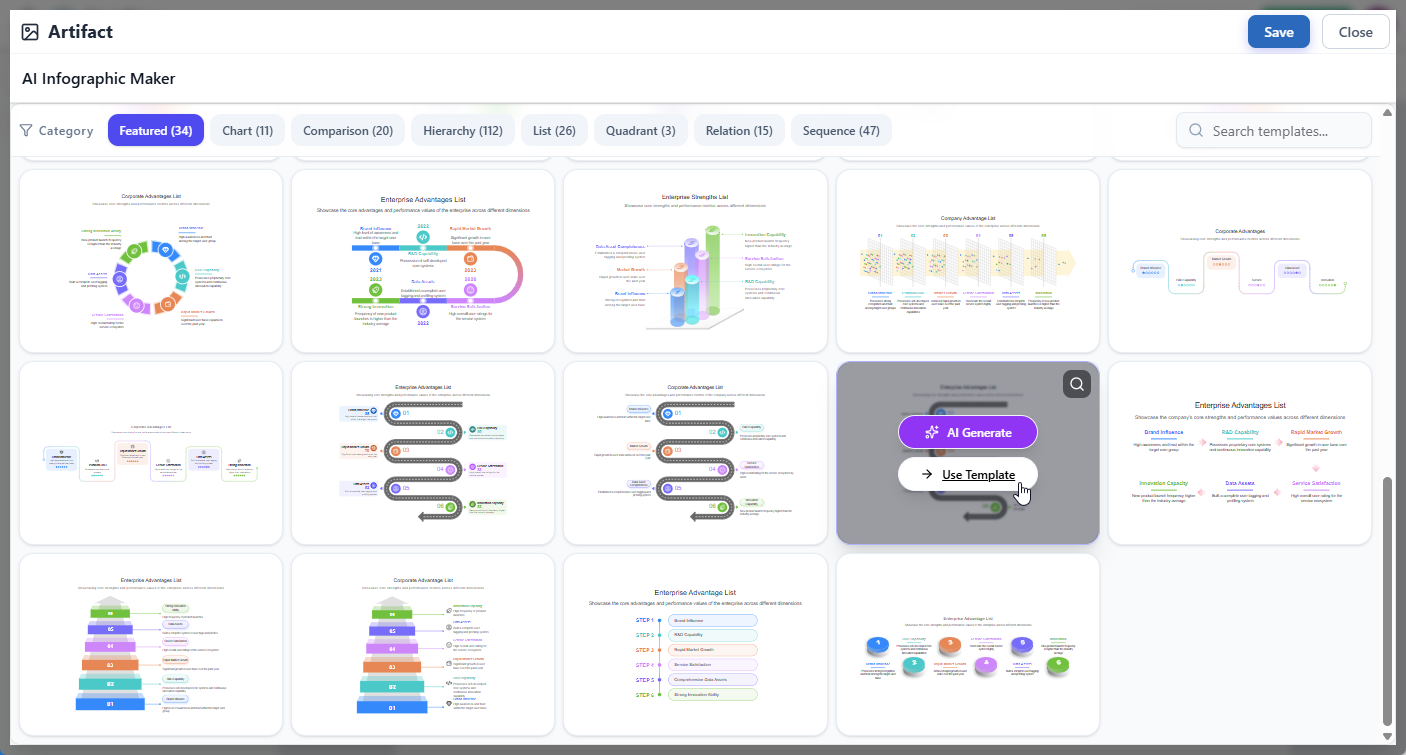Click the magnifier preview icon on hovered template

(1076, 384)
